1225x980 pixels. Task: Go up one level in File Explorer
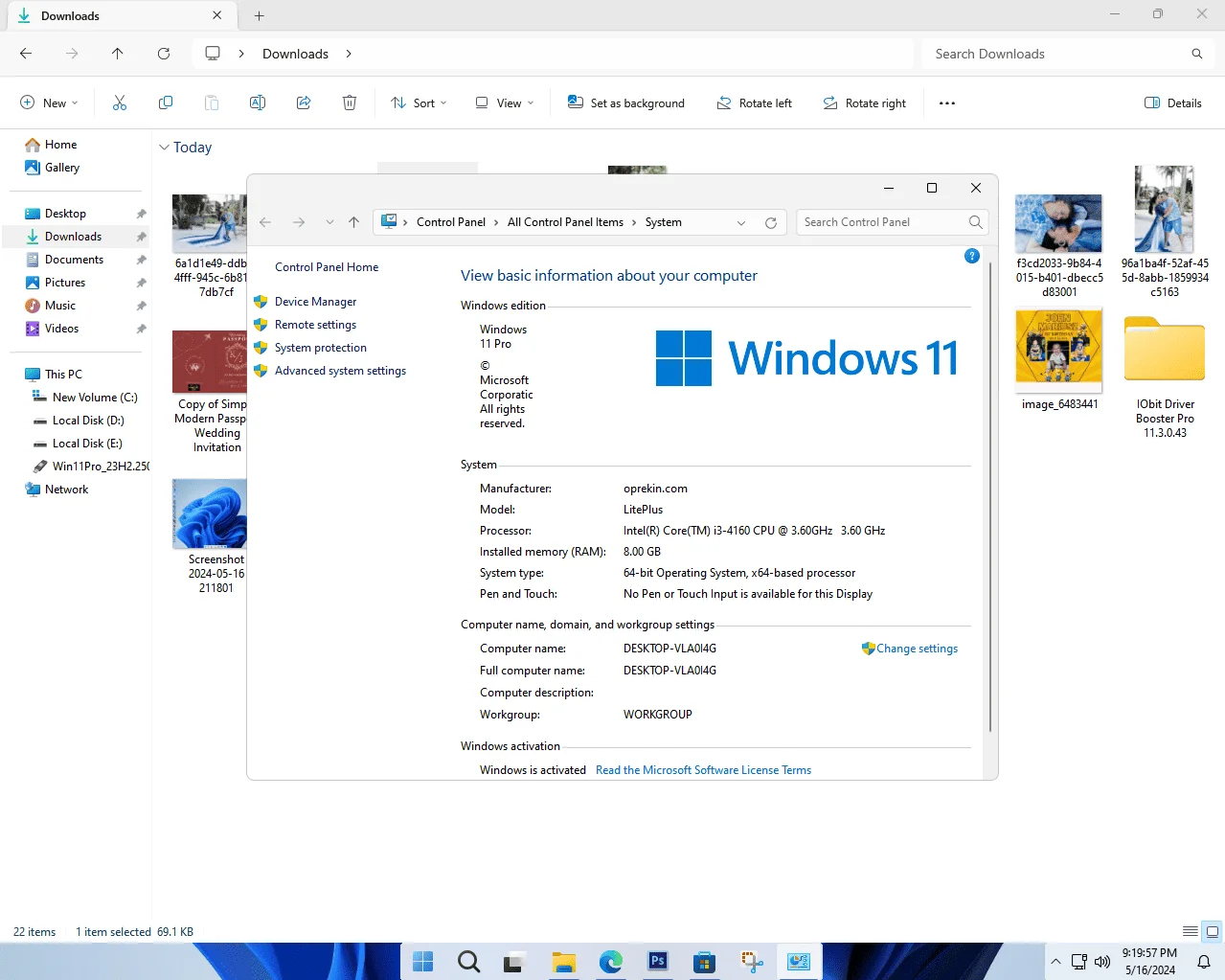pos(118,54)
